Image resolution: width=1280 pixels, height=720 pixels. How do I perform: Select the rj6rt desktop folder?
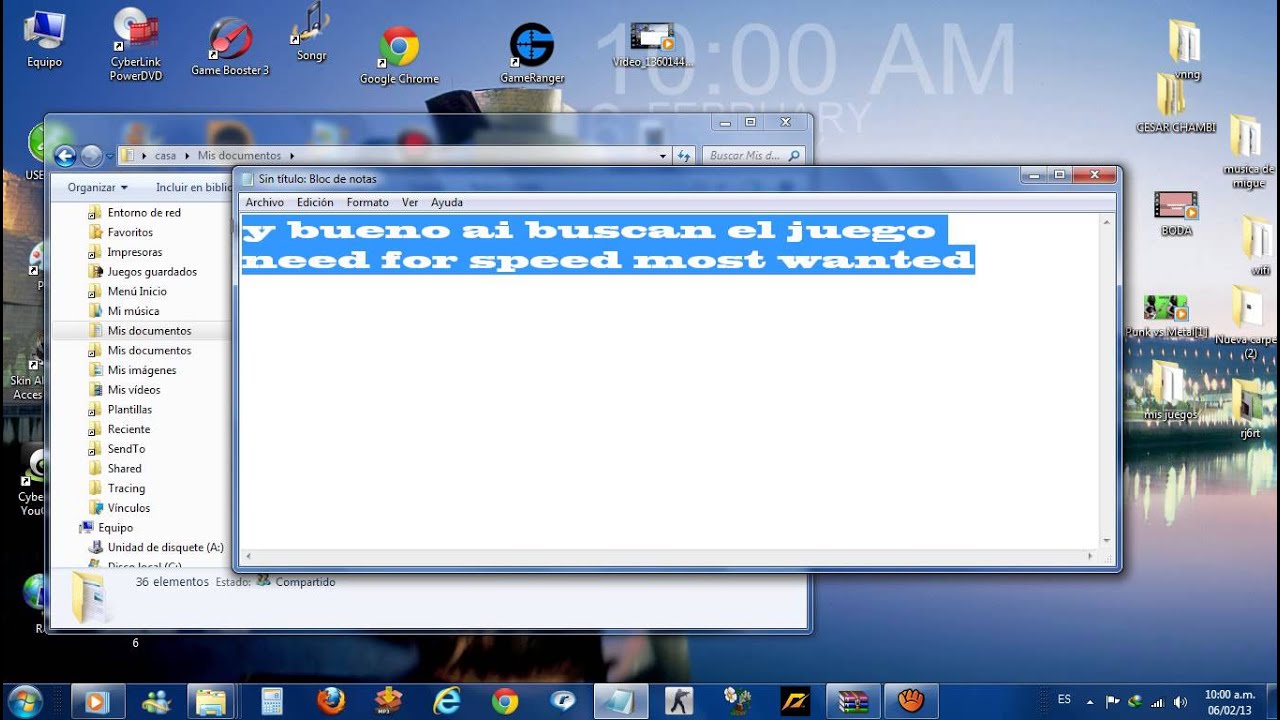pos(1250,409)
